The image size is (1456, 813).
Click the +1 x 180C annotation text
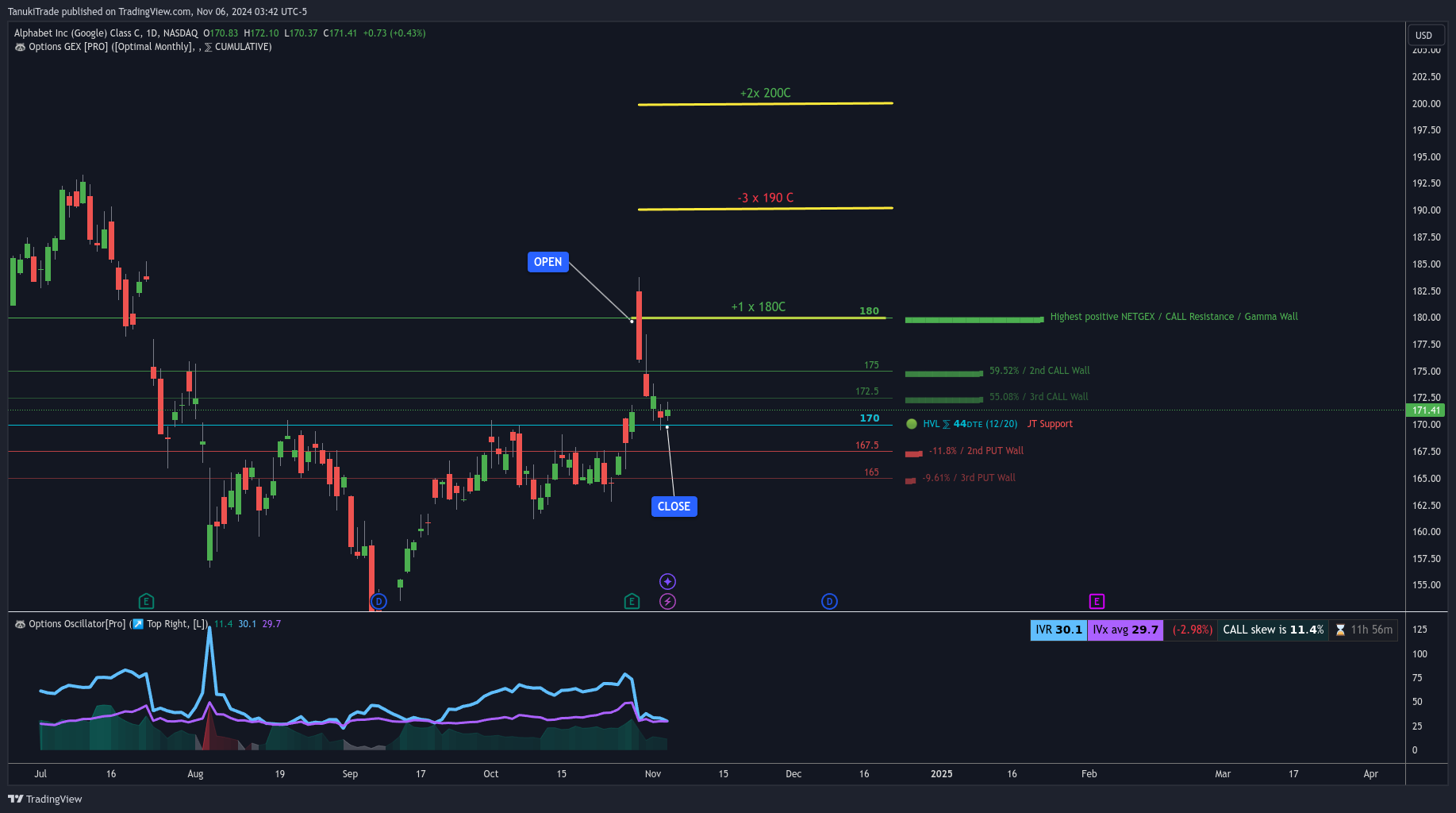759,306
